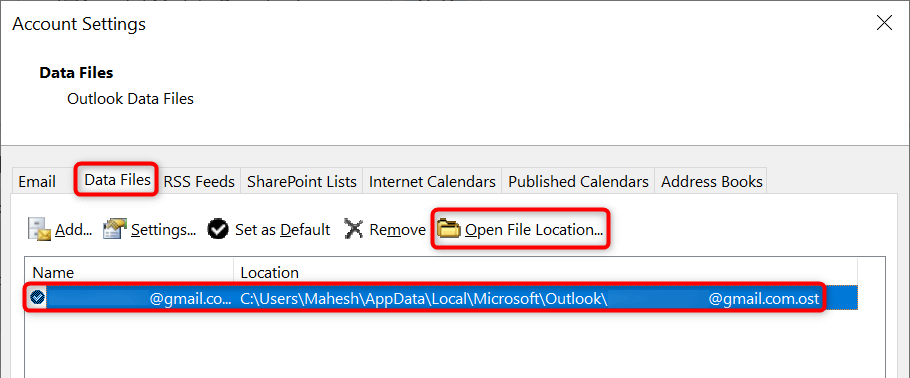Click Set as Default text
The width and height of the screenshot is (910, 378).
pos(283,230)
